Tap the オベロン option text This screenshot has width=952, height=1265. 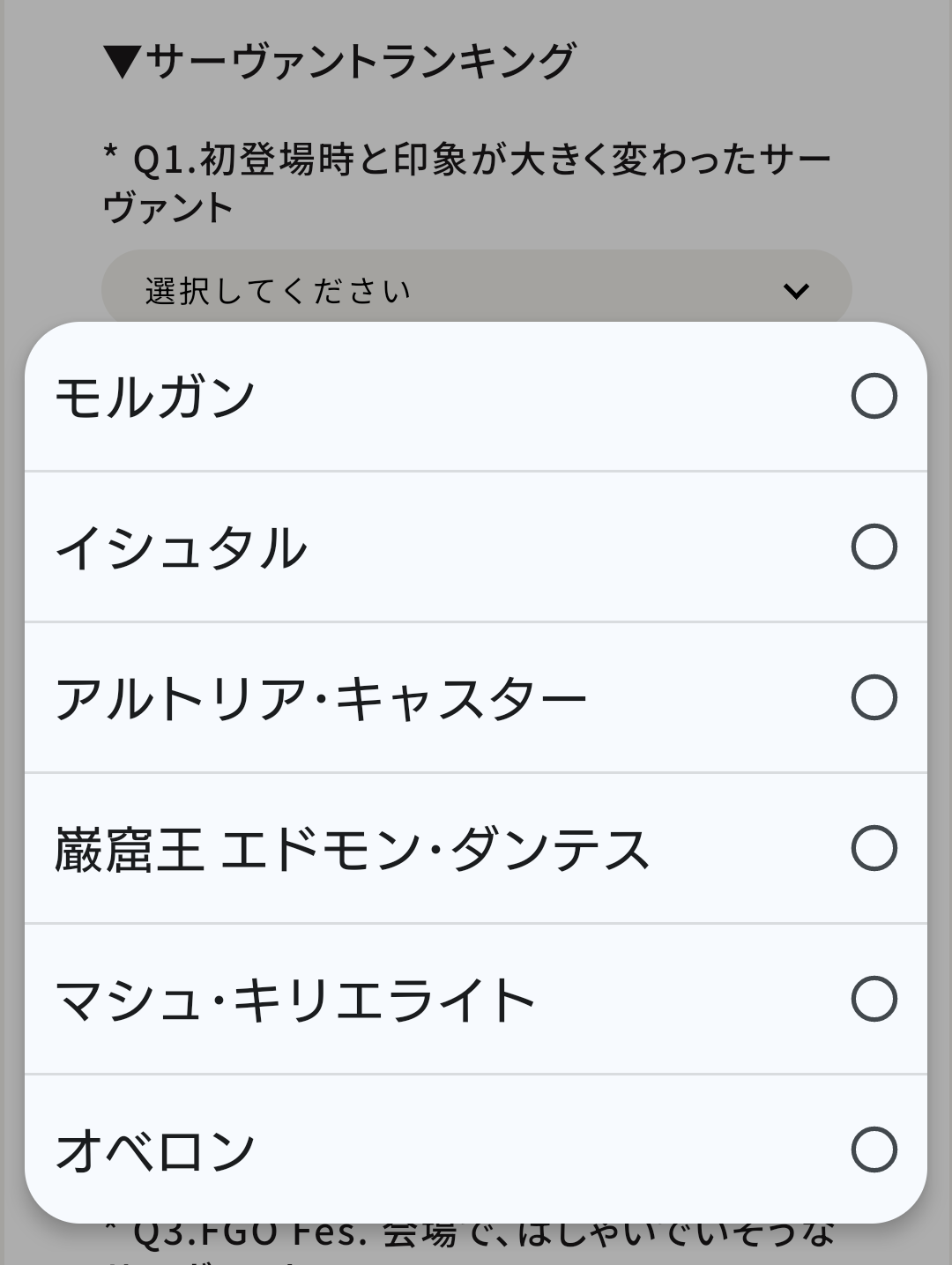[155, 1150]
